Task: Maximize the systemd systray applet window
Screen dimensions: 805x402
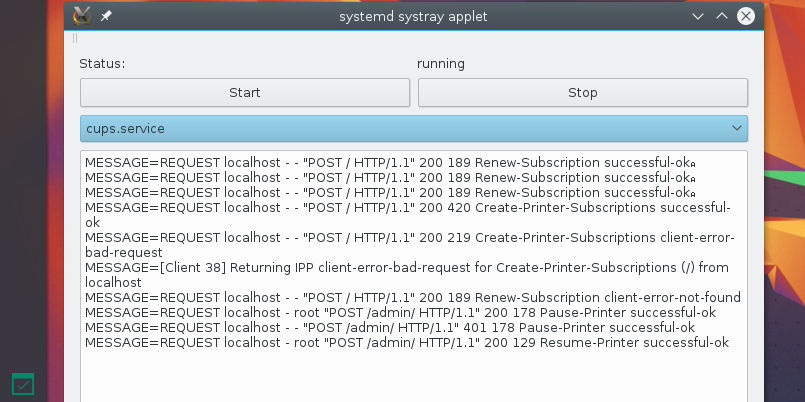Action: point(721,16)
